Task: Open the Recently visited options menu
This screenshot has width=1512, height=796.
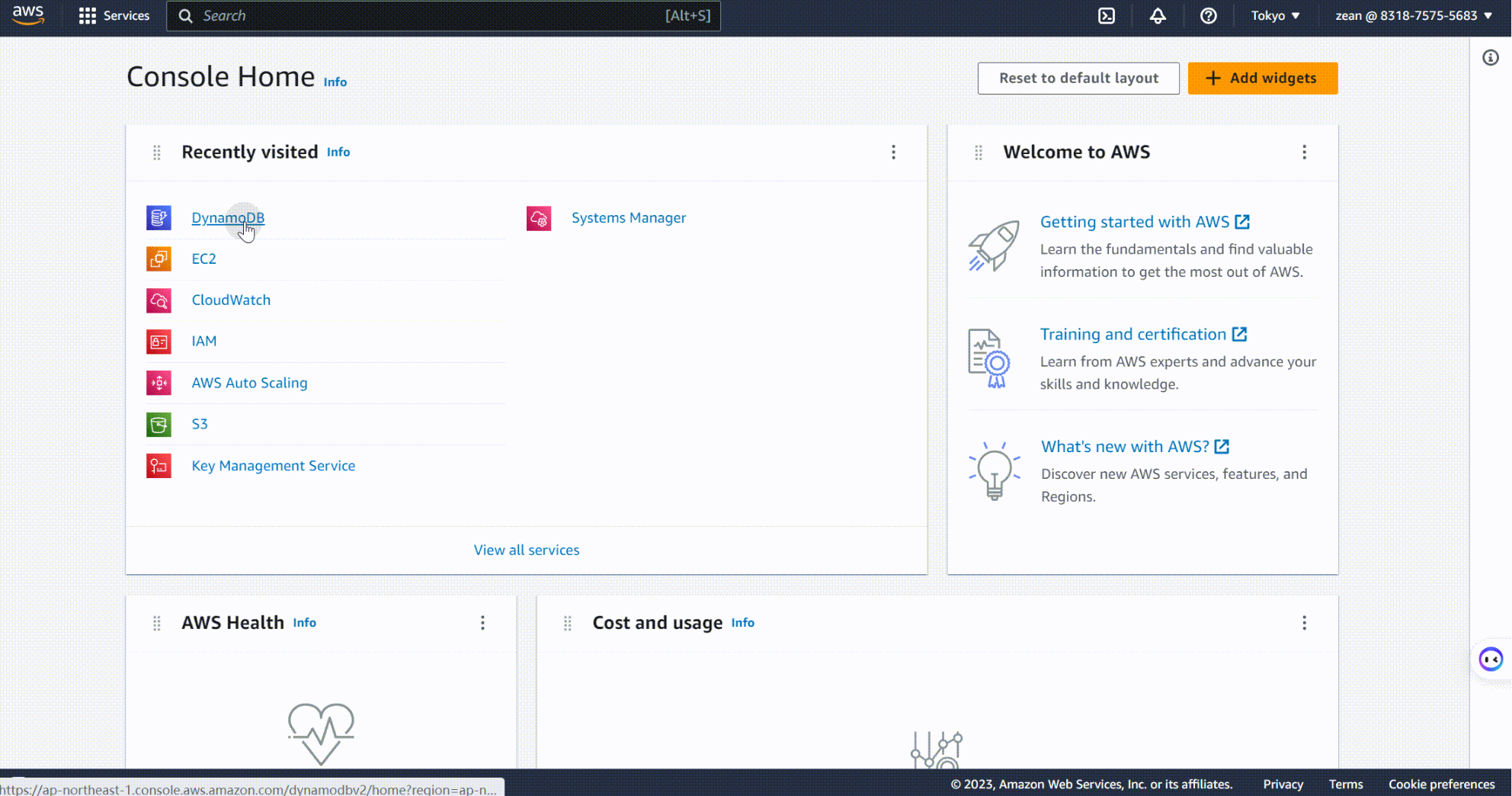Action: (893, 152)
